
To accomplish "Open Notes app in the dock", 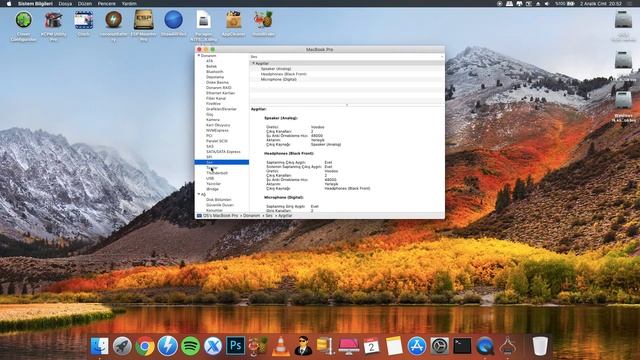I will click(x=394, y=346).
